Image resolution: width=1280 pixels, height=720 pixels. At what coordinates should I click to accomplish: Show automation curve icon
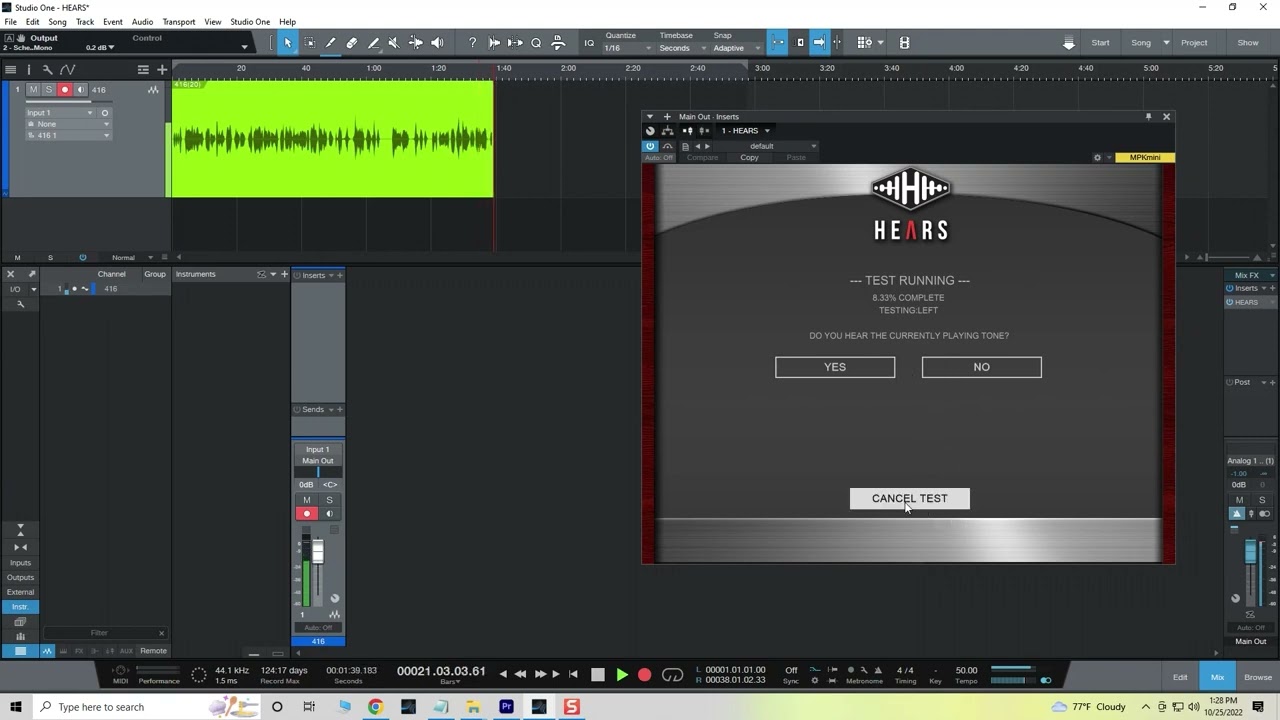[x=67, y=69]
